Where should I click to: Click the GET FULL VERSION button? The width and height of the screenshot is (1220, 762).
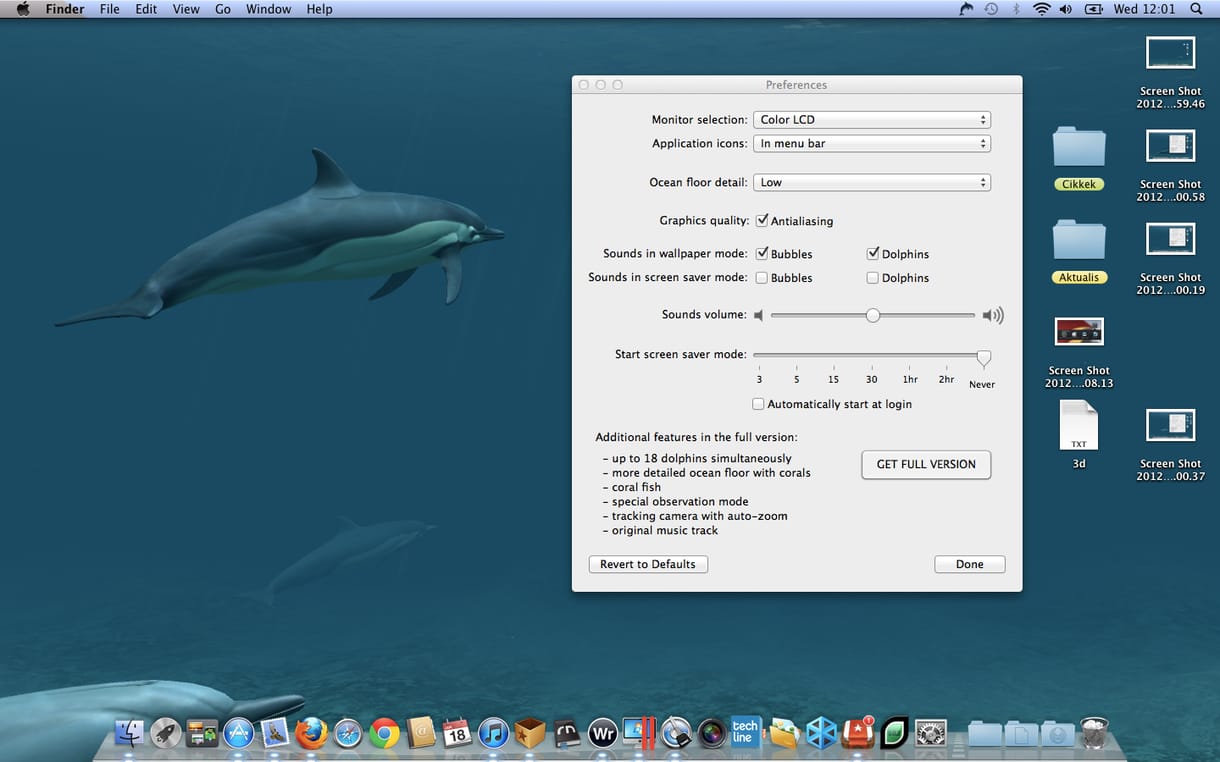pos(926,464)
